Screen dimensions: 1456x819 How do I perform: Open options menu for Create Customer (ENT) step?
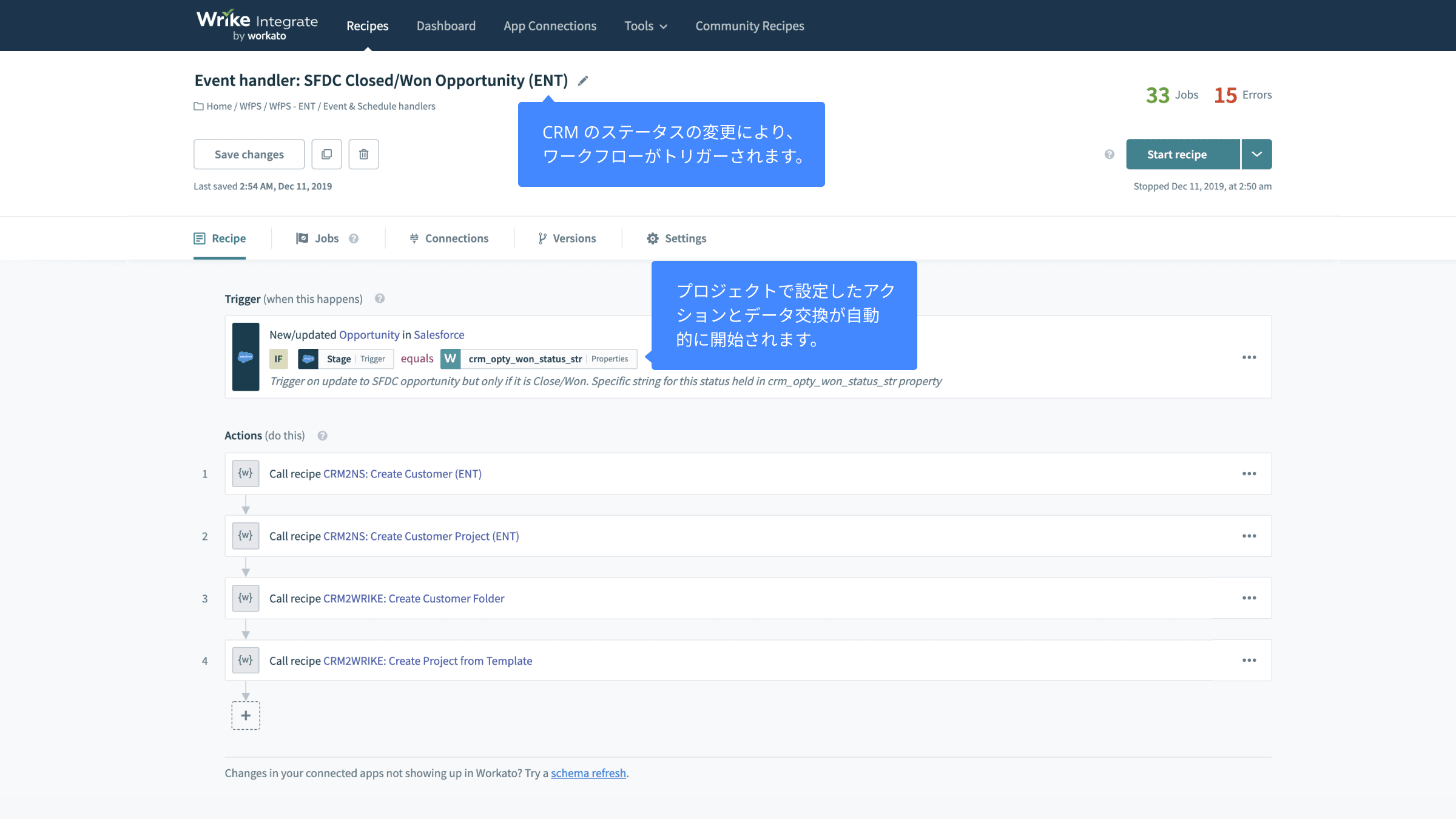click(1249, 474)
